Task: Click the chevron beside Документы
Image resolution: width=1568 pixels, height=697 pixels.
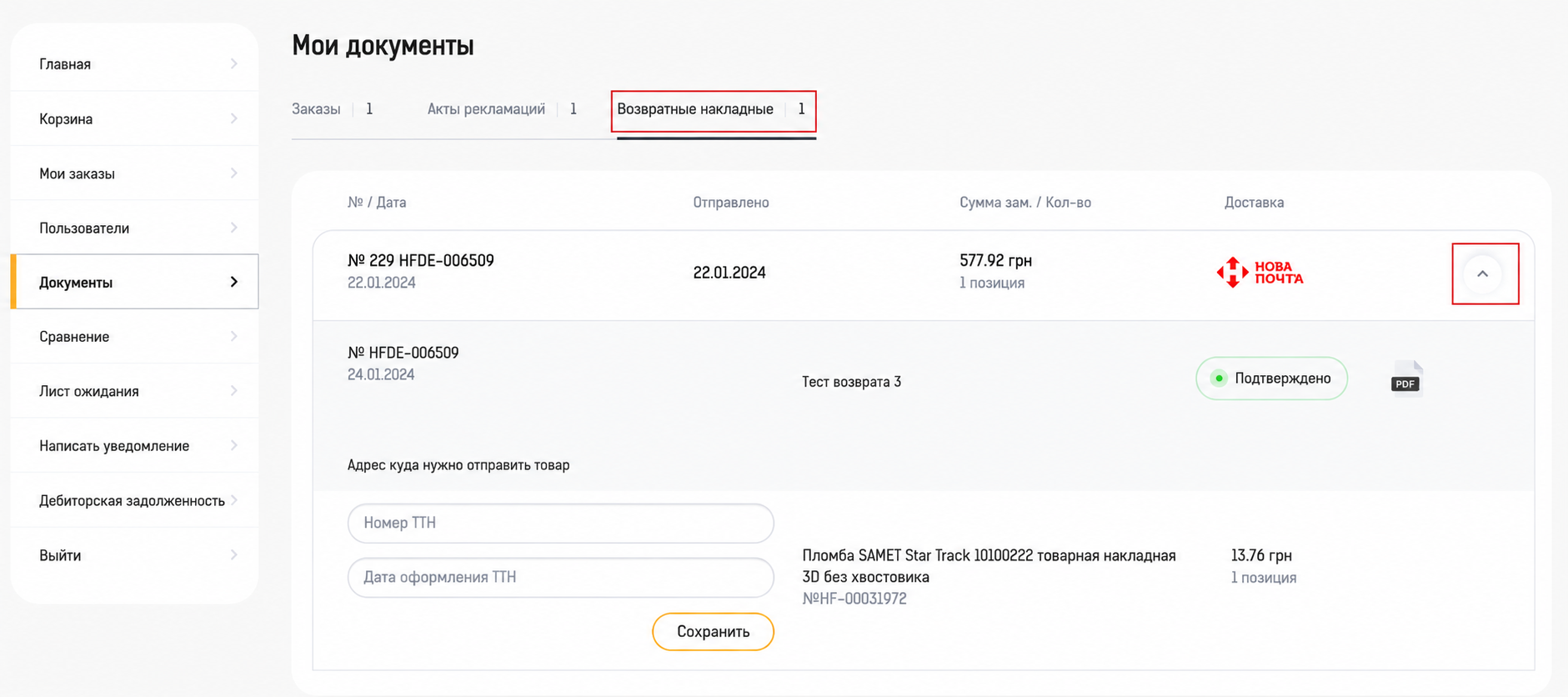Action: click(233, 282)
